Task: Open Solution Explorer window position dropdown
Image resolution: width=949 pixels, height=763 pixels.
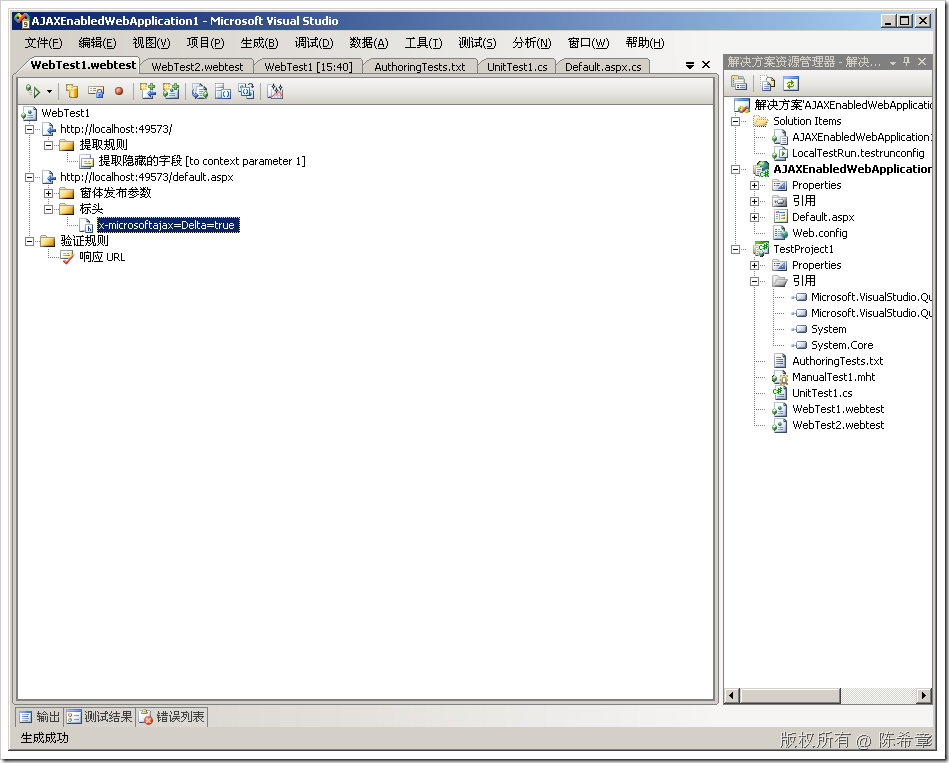Action: pyautogui.click(x=892, y=62)
